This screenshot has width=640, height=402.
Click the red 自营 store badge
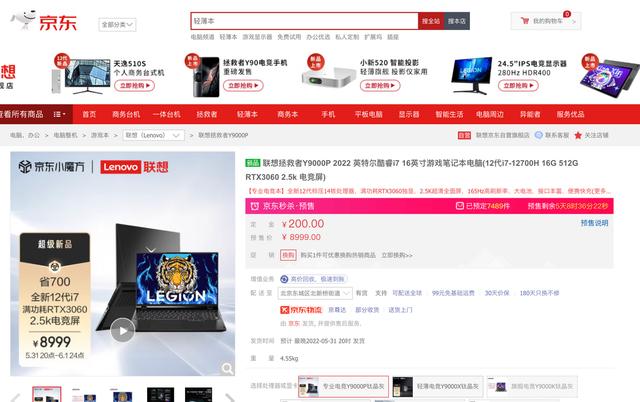pos(464,135)
